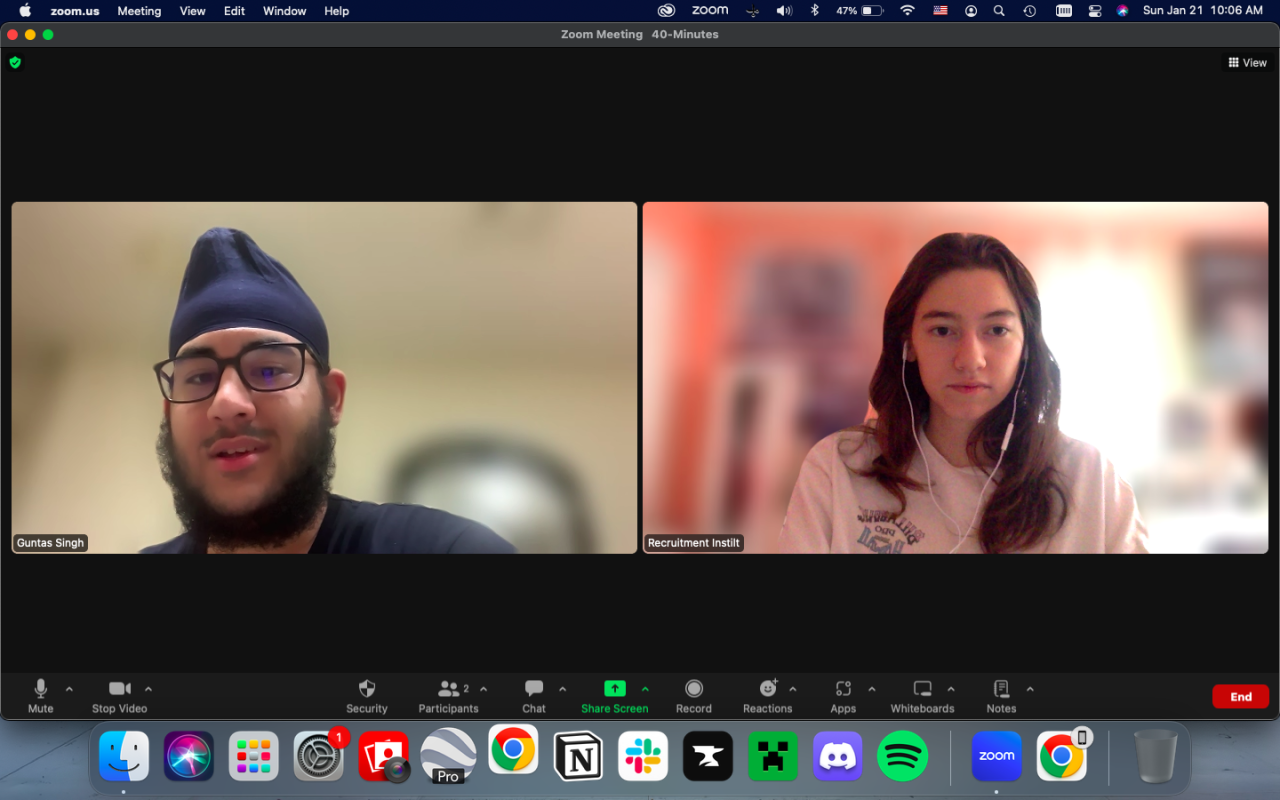Screen dimensions: 1280x800
Task: Expand the audio options arrow beside Mute
Action: click(x=69, y=689)
